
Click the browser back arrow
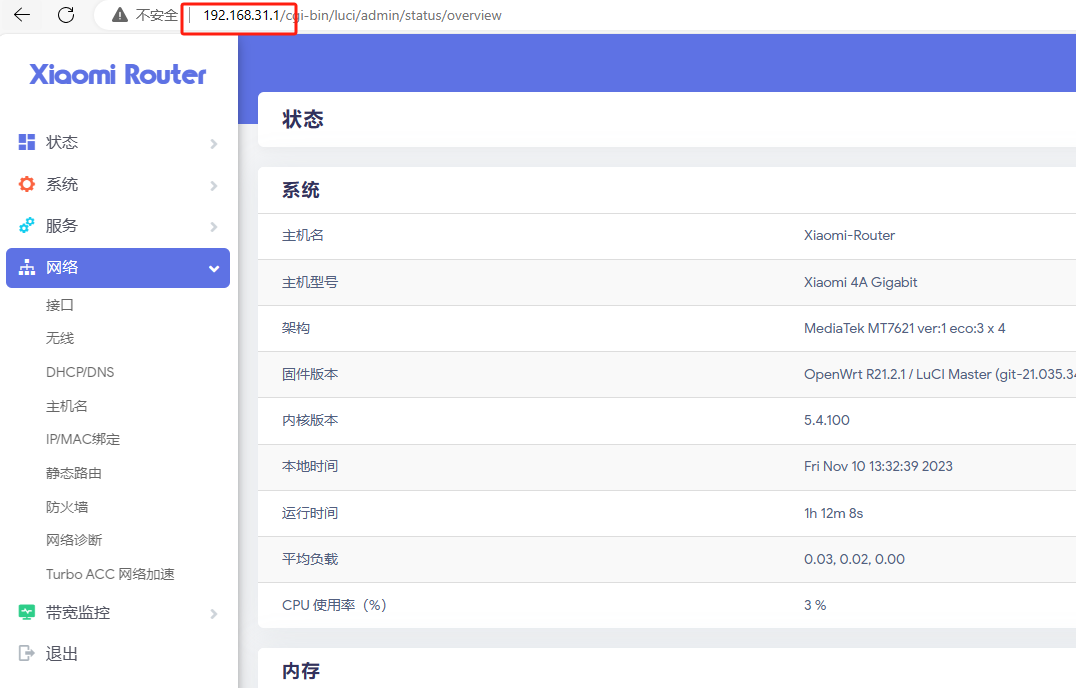pos(22,14)
